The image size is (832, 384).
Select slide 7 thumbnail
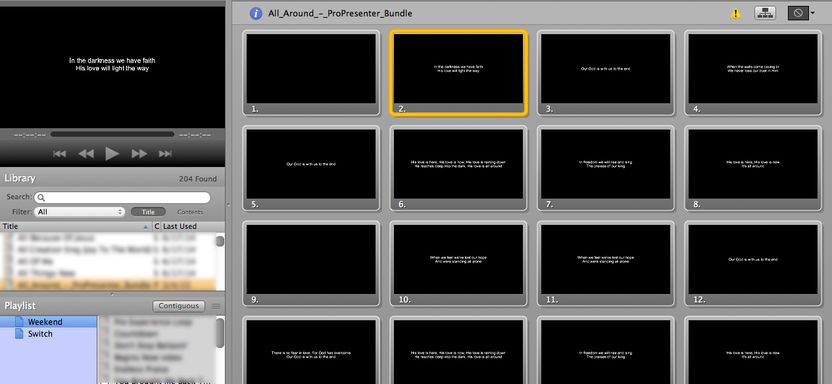[605, 168]
